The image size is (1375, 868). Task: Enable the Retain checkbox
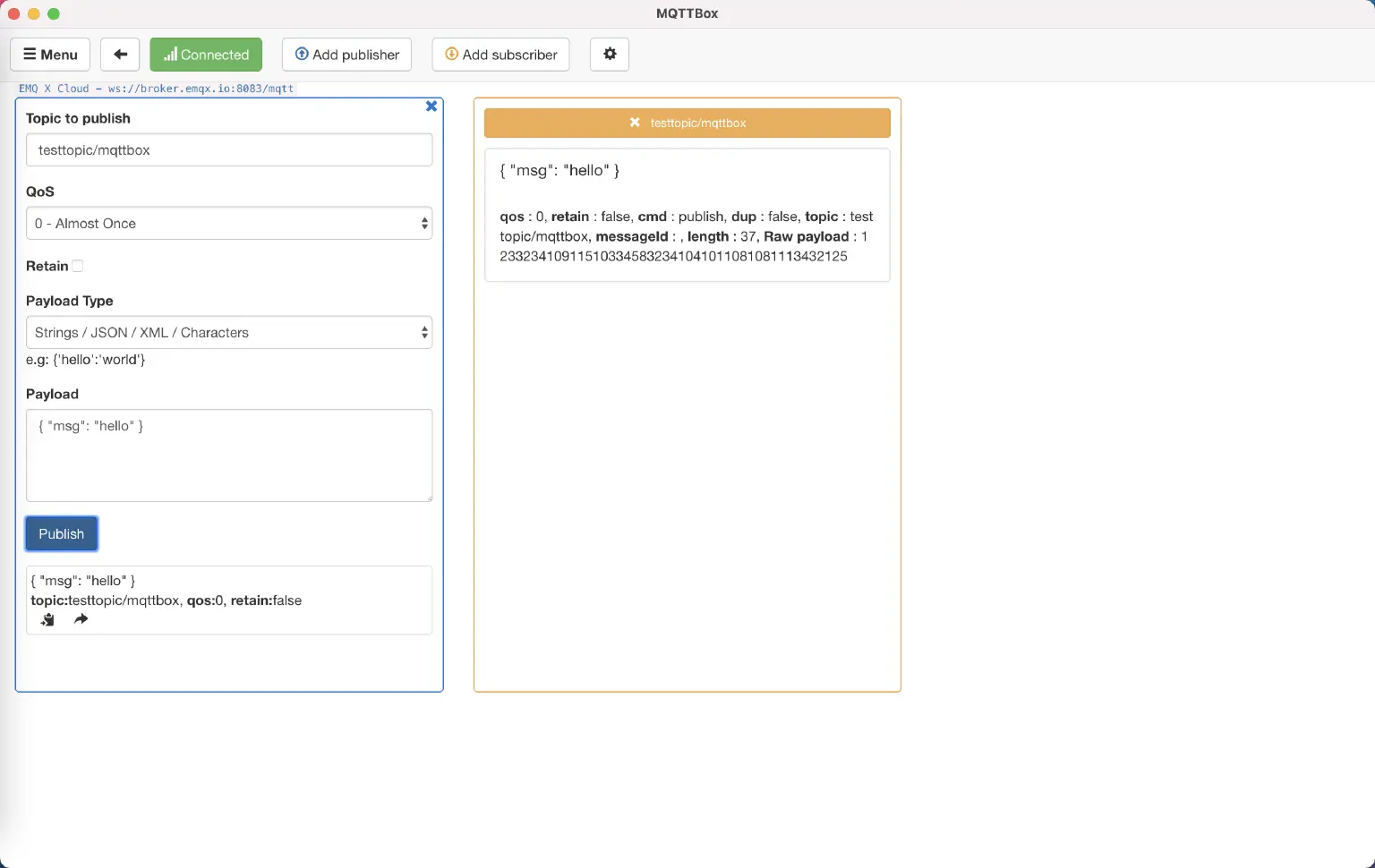point(78,266)
